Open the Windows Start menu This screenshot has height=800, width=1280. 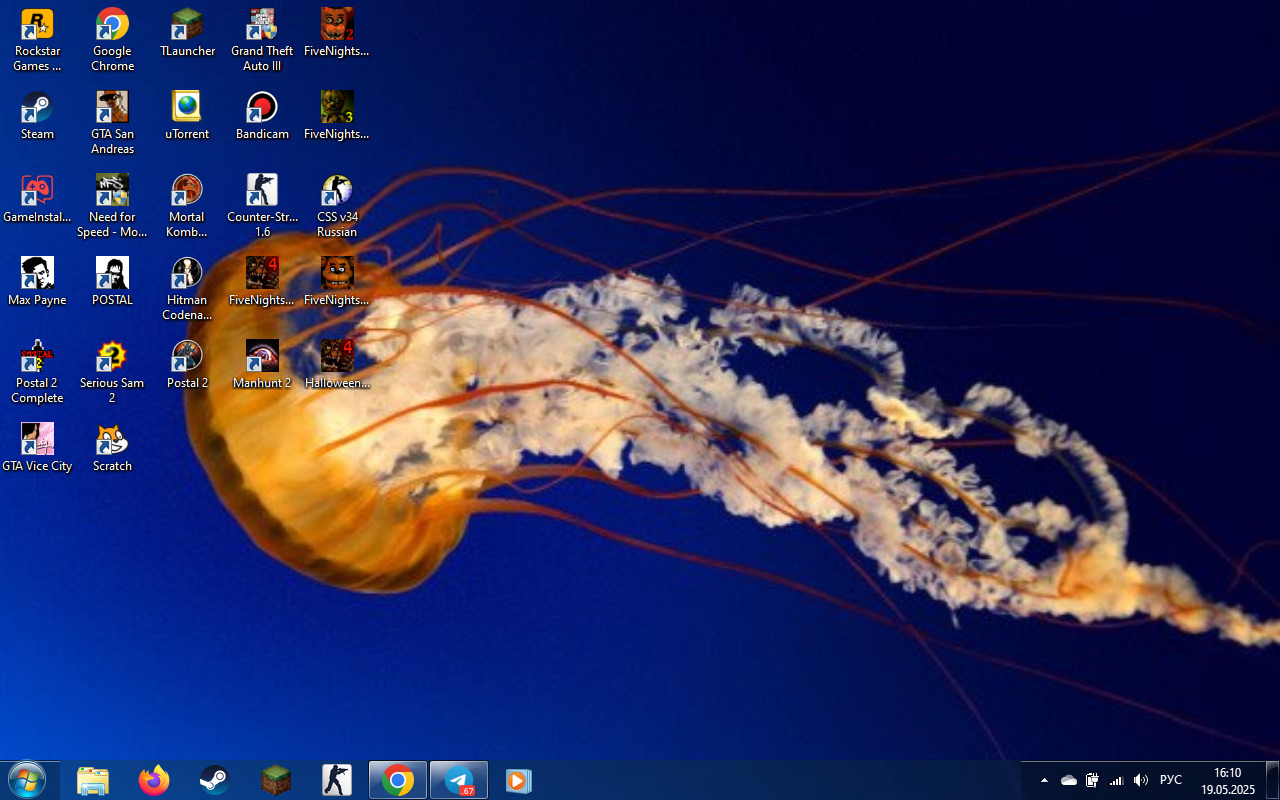(x=27, y=780)
